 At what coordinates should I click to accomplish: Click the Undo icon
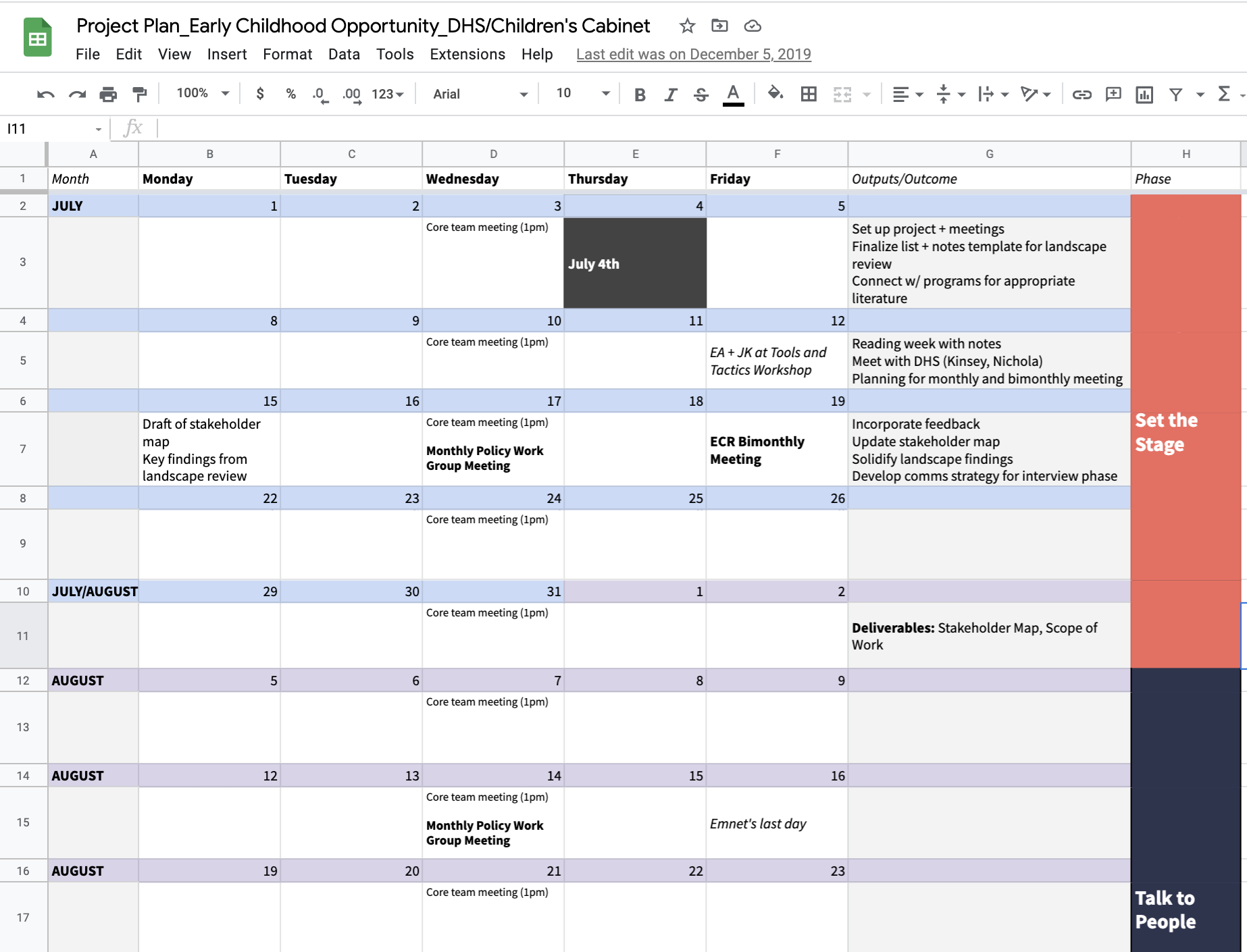point(45,95)
